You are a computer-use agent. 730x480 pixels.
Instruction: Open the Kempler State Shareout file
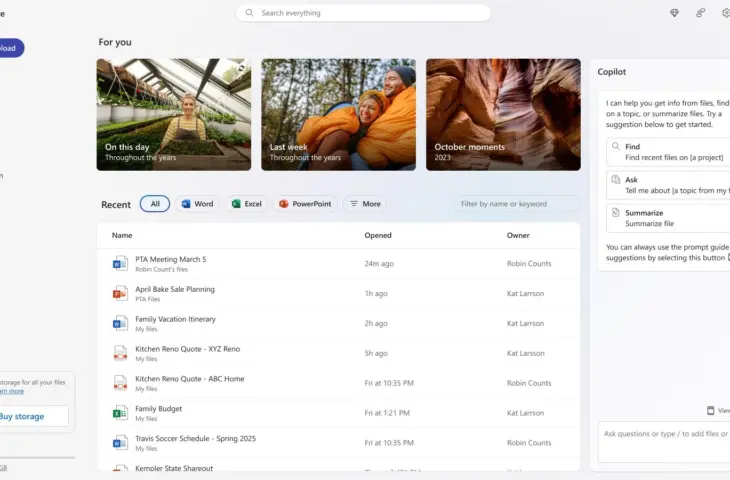(174, 468)
